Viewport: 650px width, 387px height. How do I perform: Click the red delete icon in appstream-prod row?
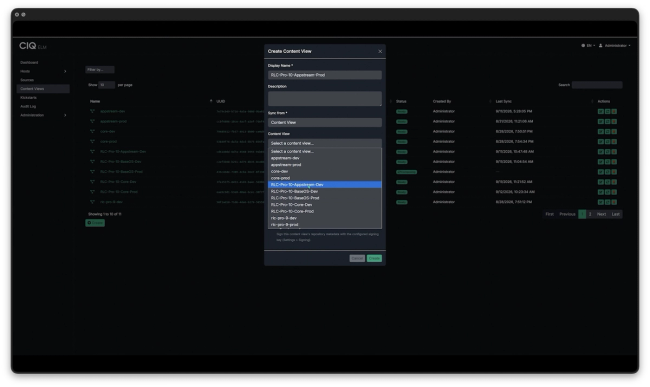614,121
